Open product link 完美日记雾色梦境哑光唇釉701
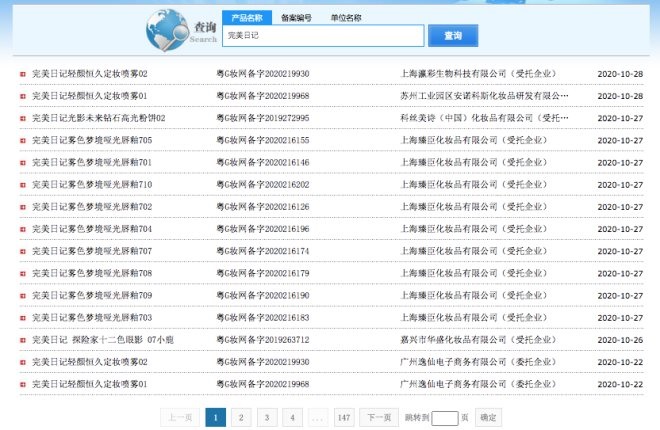660x430 pixels. pyautogui.click(x=92, y=162)
